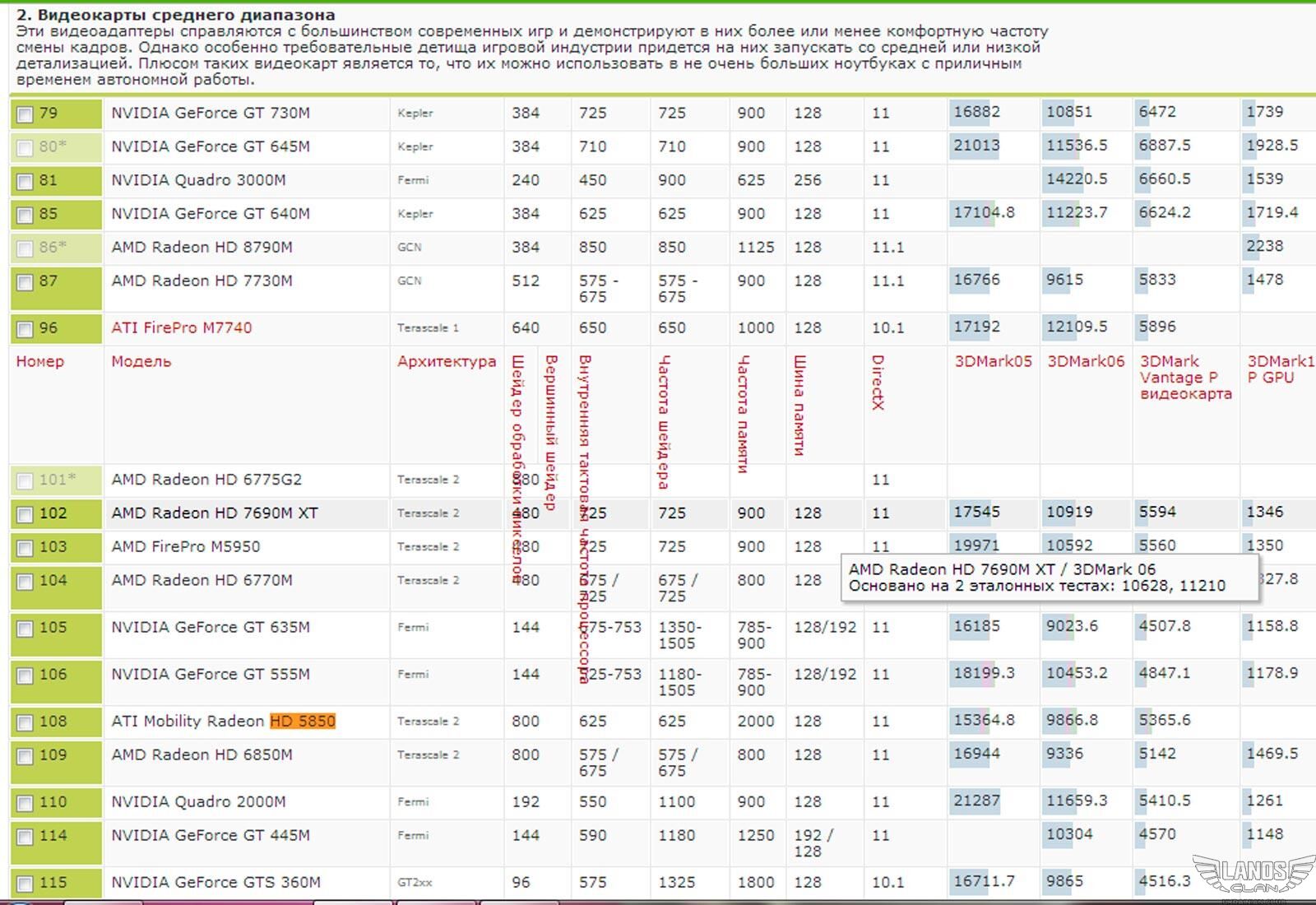1316x905 pixels.
Task: Sort by 3DMark Vantage P header
Action: [x=1185, y=377]
